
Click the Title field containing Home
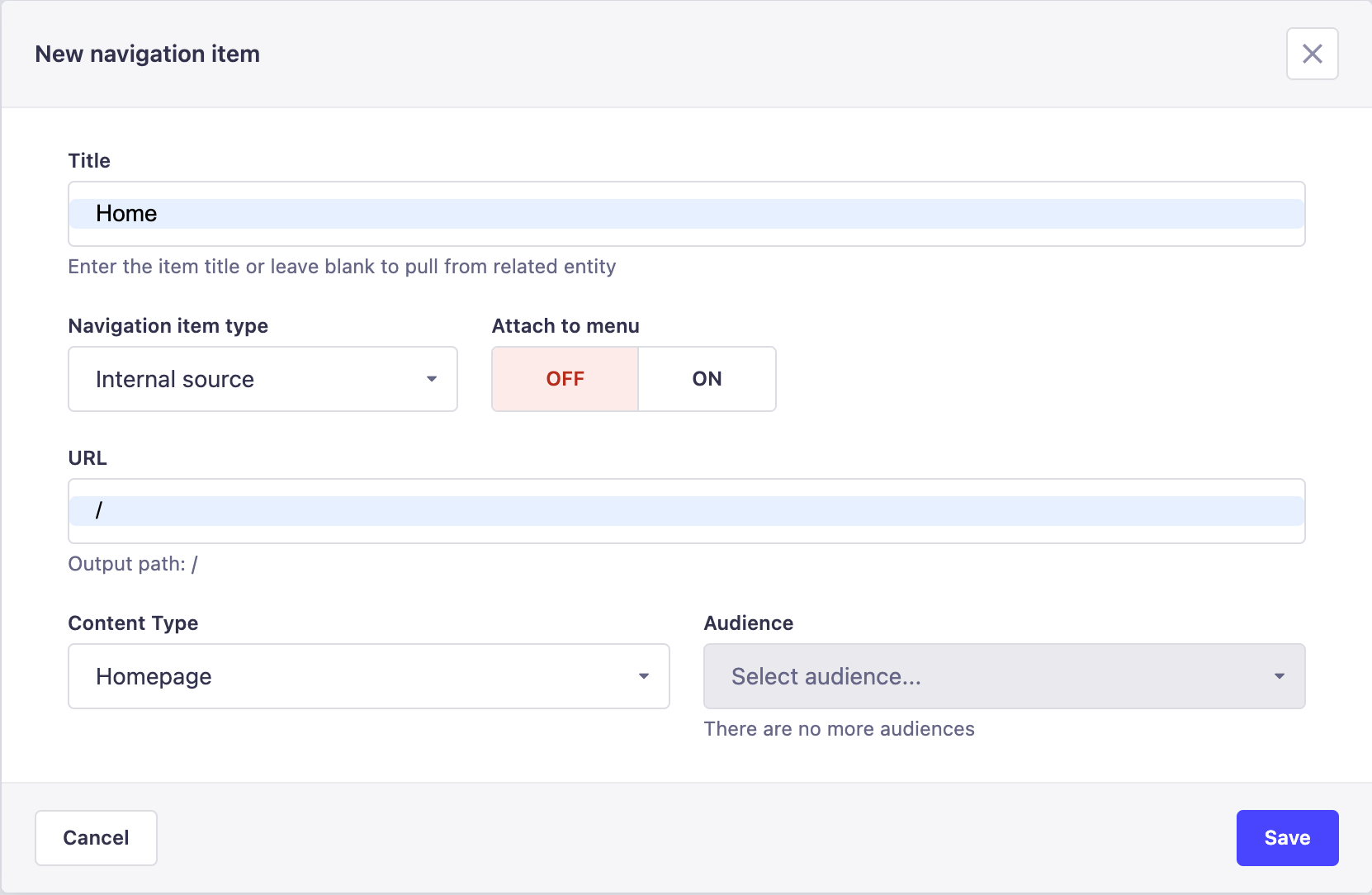[686, 214]
